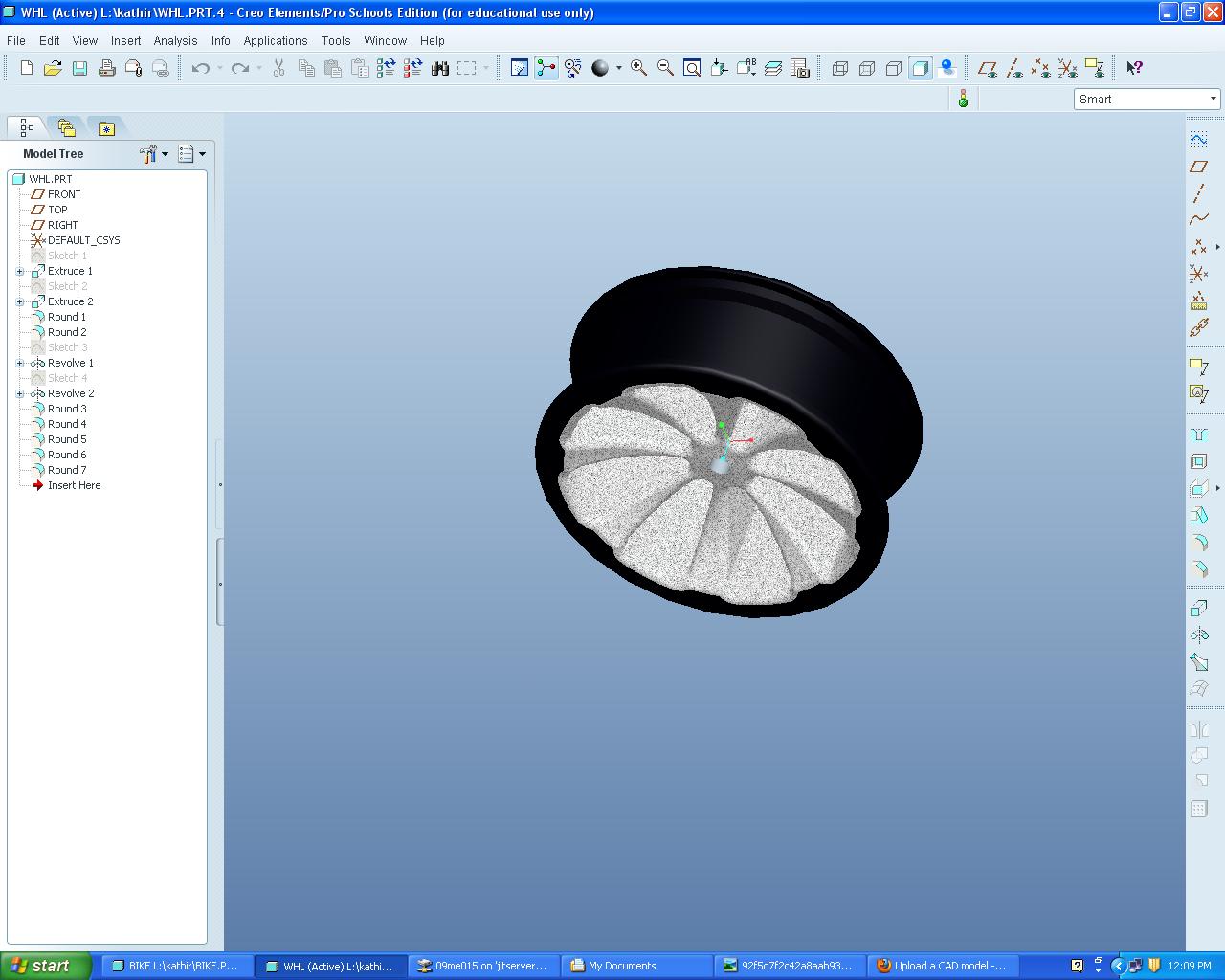The width and height of the screenshot is (1225, 980).
Task: Open the Windows start button
Action: (x=46, y=966)
